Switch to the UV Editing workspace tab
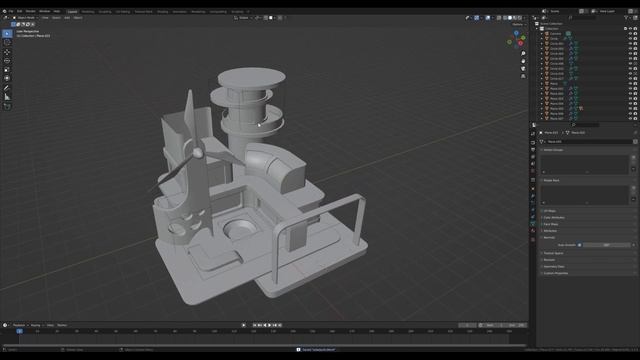Viewport: 640px width, 360px height. [x=122, y=11]
